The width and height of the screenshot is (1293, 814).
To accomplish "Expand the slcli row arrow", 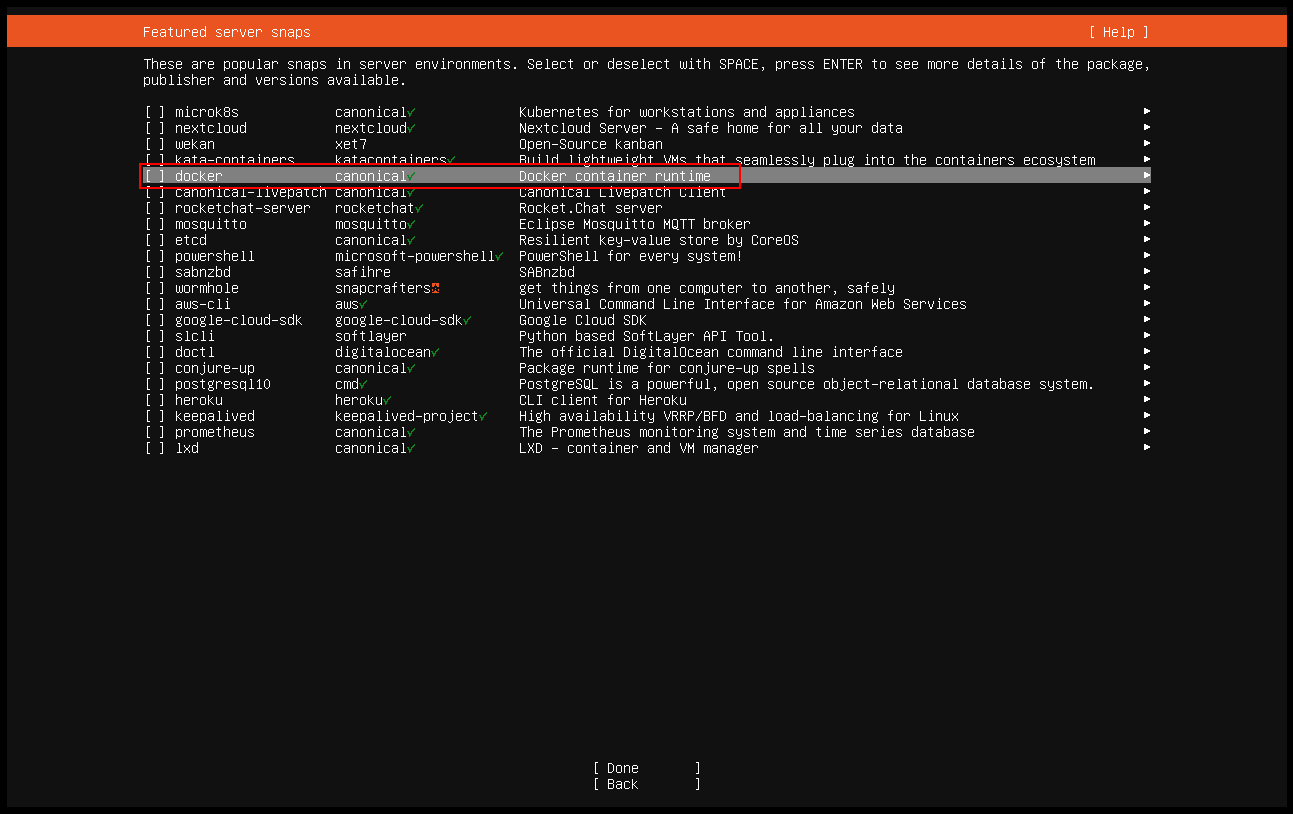I will 1147,336.
